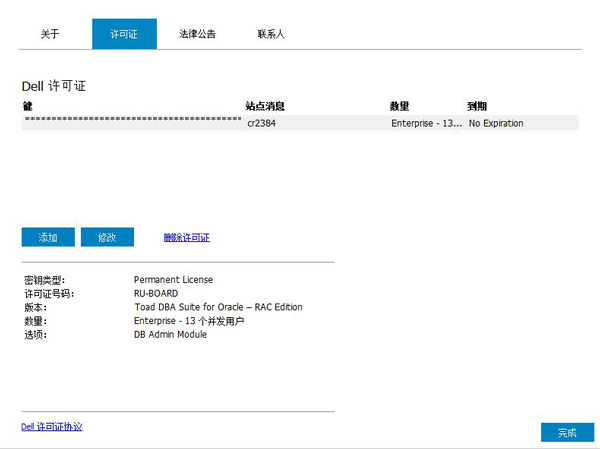600x449 pixels.
Task: Click the DB Admin Module option text
Action: pyautogui.click(x=170, y=335)
